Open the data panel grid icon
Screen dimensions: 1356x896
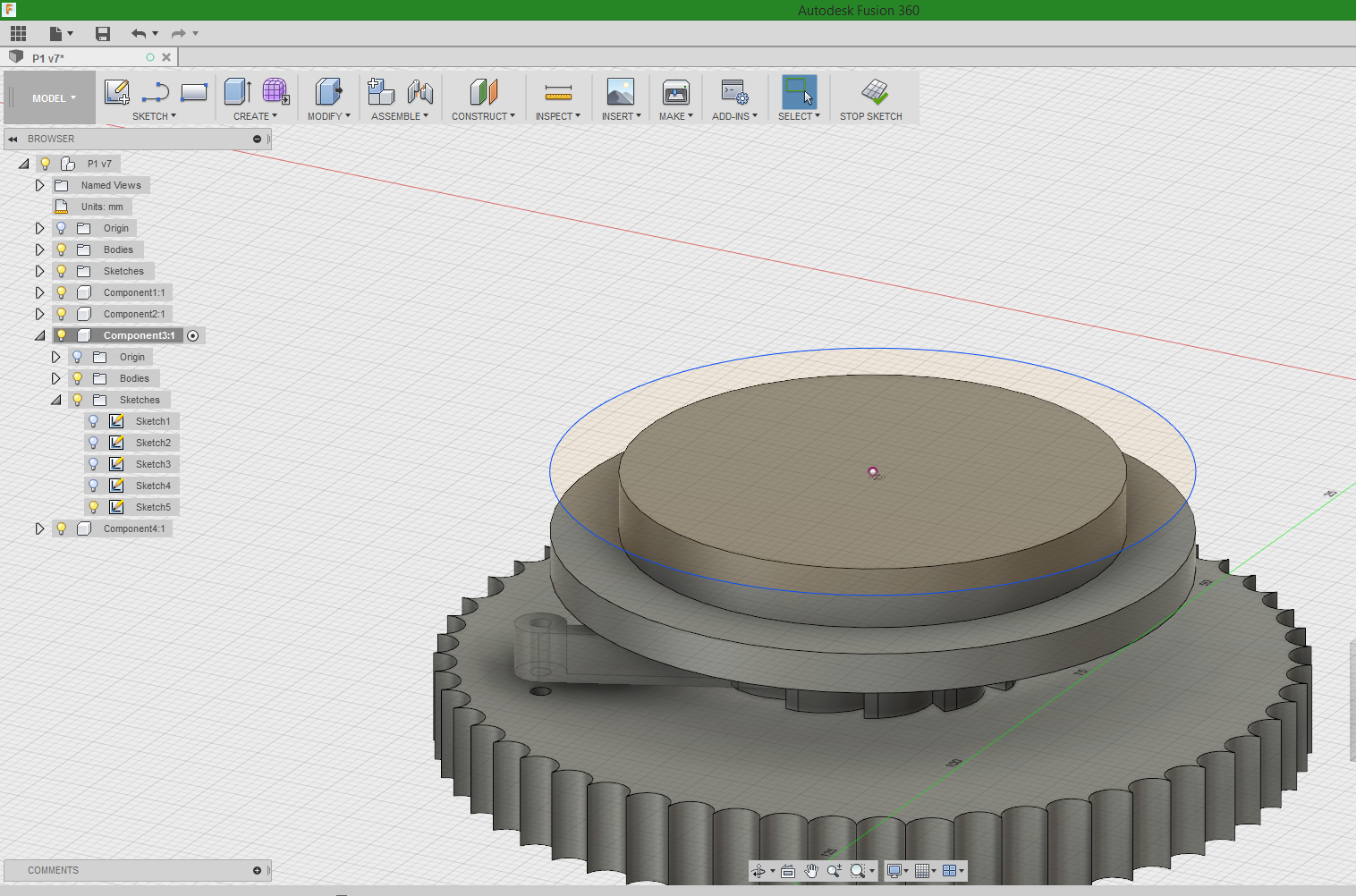click(x=18, y=33)
